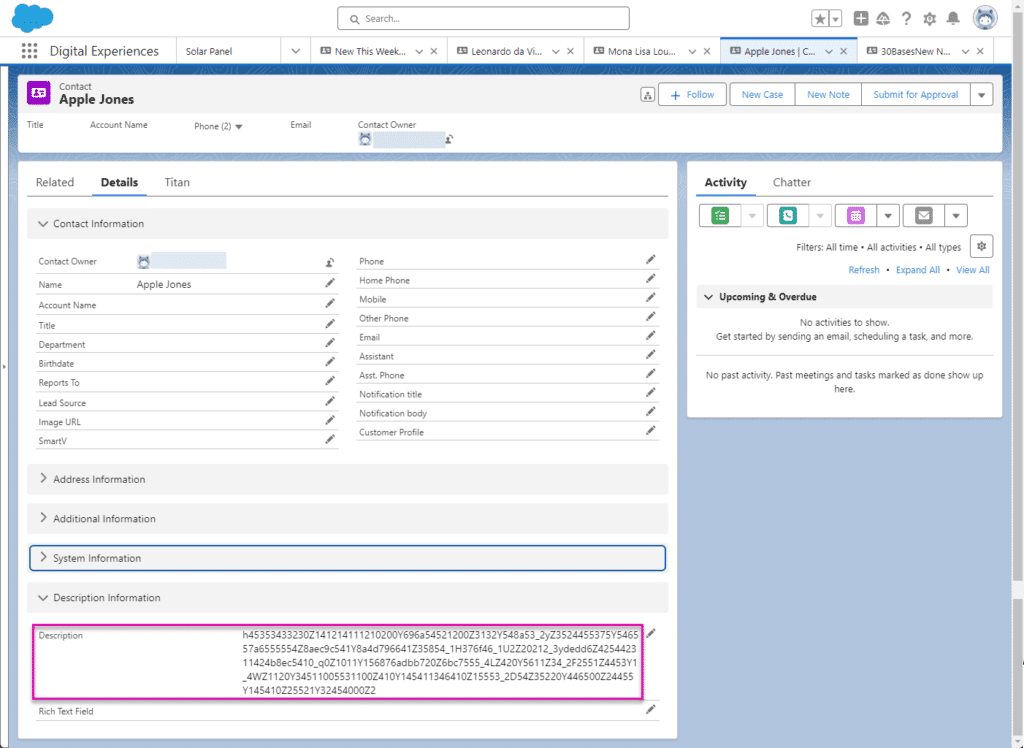Follow the Apple Jones contact
The image size is (1024, 748).
pyautogui.click(x=692, y=93)
